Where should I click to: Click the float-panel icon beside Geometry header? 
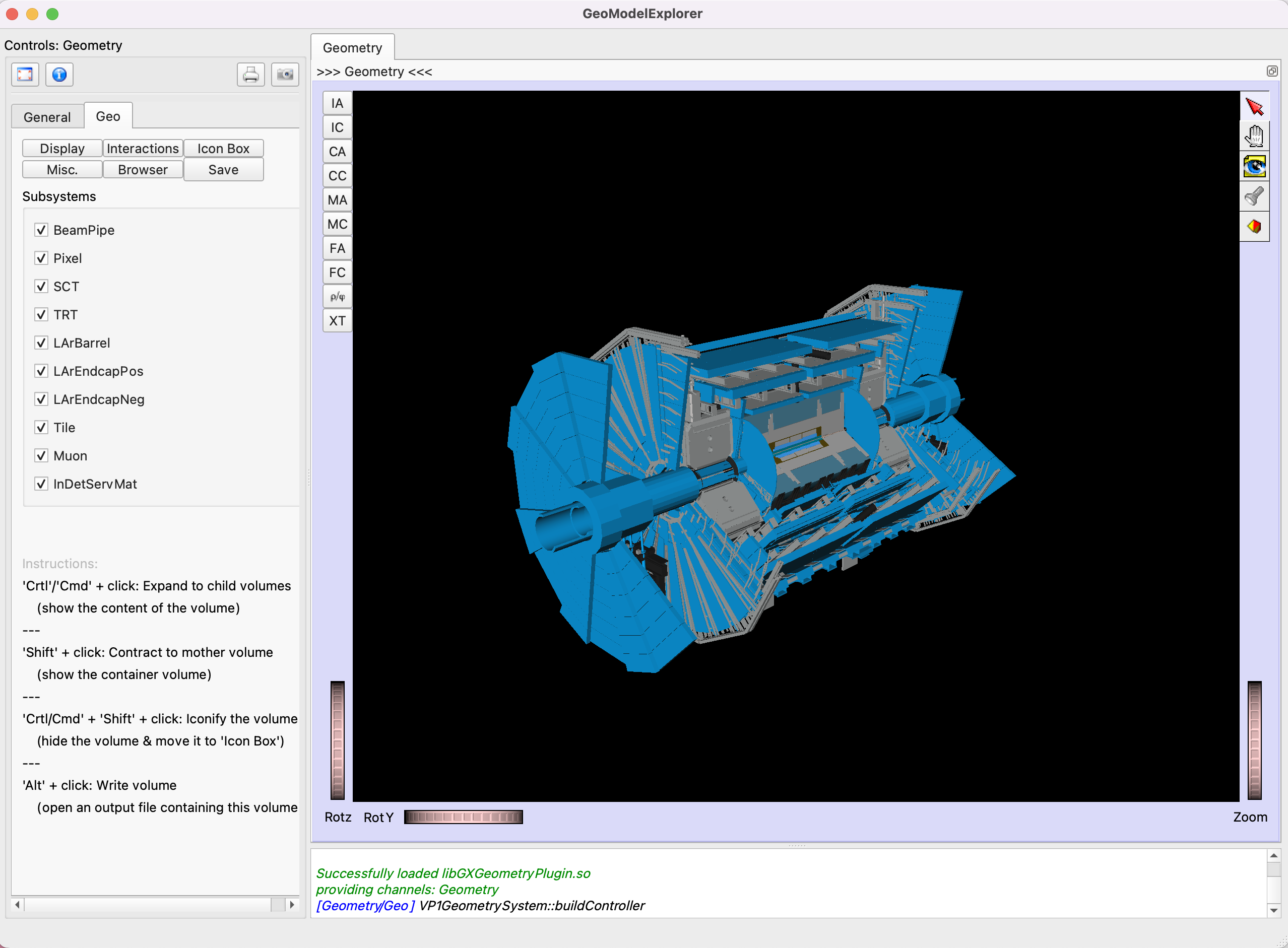click(x=1272, y=71)
